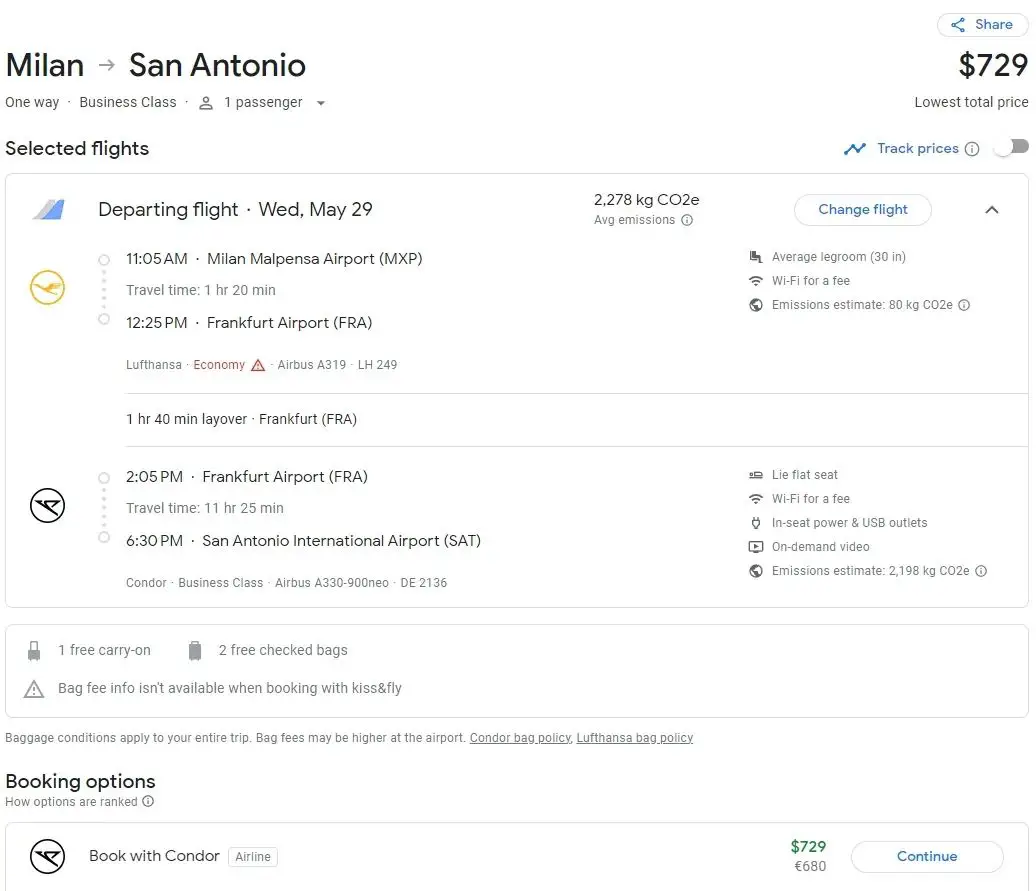Click the Share button
Image resolution: width=1036 pixels, height=891 pixels.
[982, 25]
